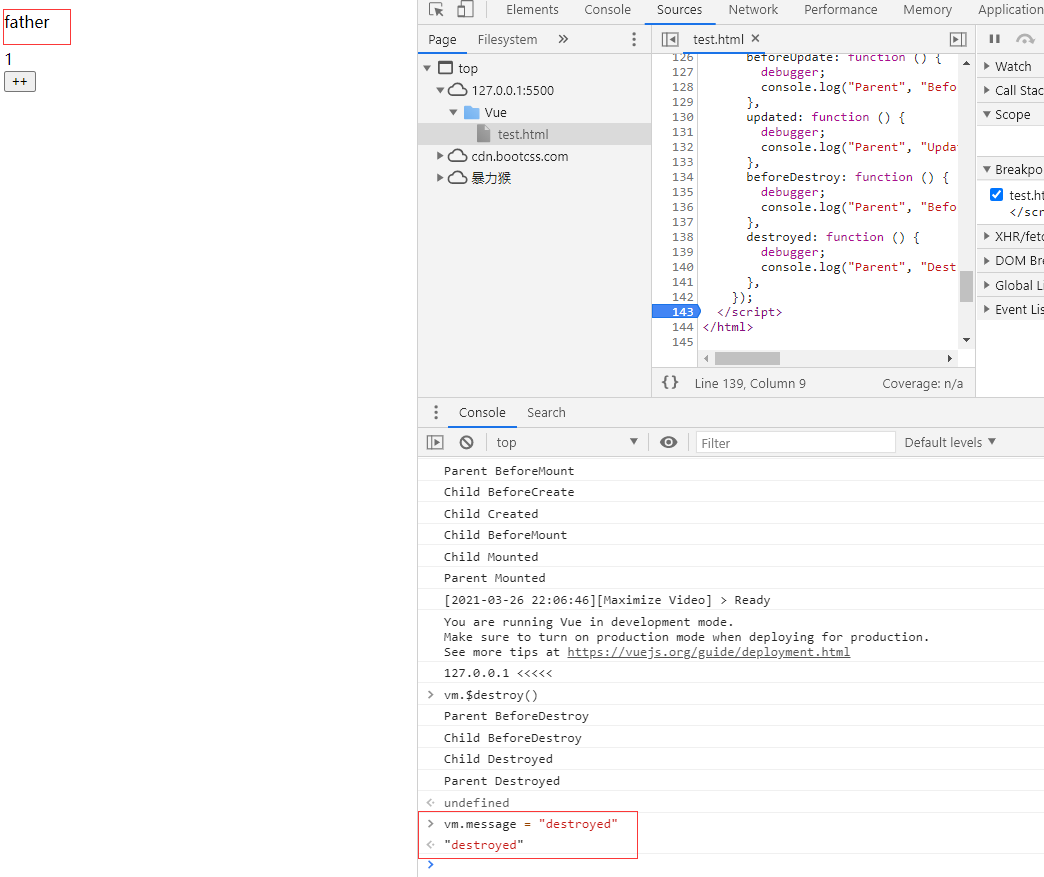Click inside the console Filter field
The image size is (1044, 877).
795,443
